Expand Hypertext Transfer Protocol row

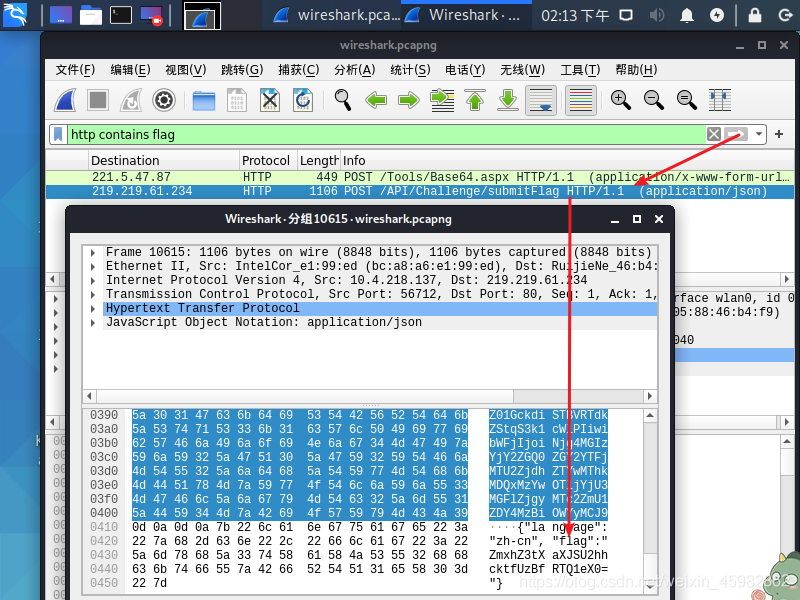click(x=93, y=309)
